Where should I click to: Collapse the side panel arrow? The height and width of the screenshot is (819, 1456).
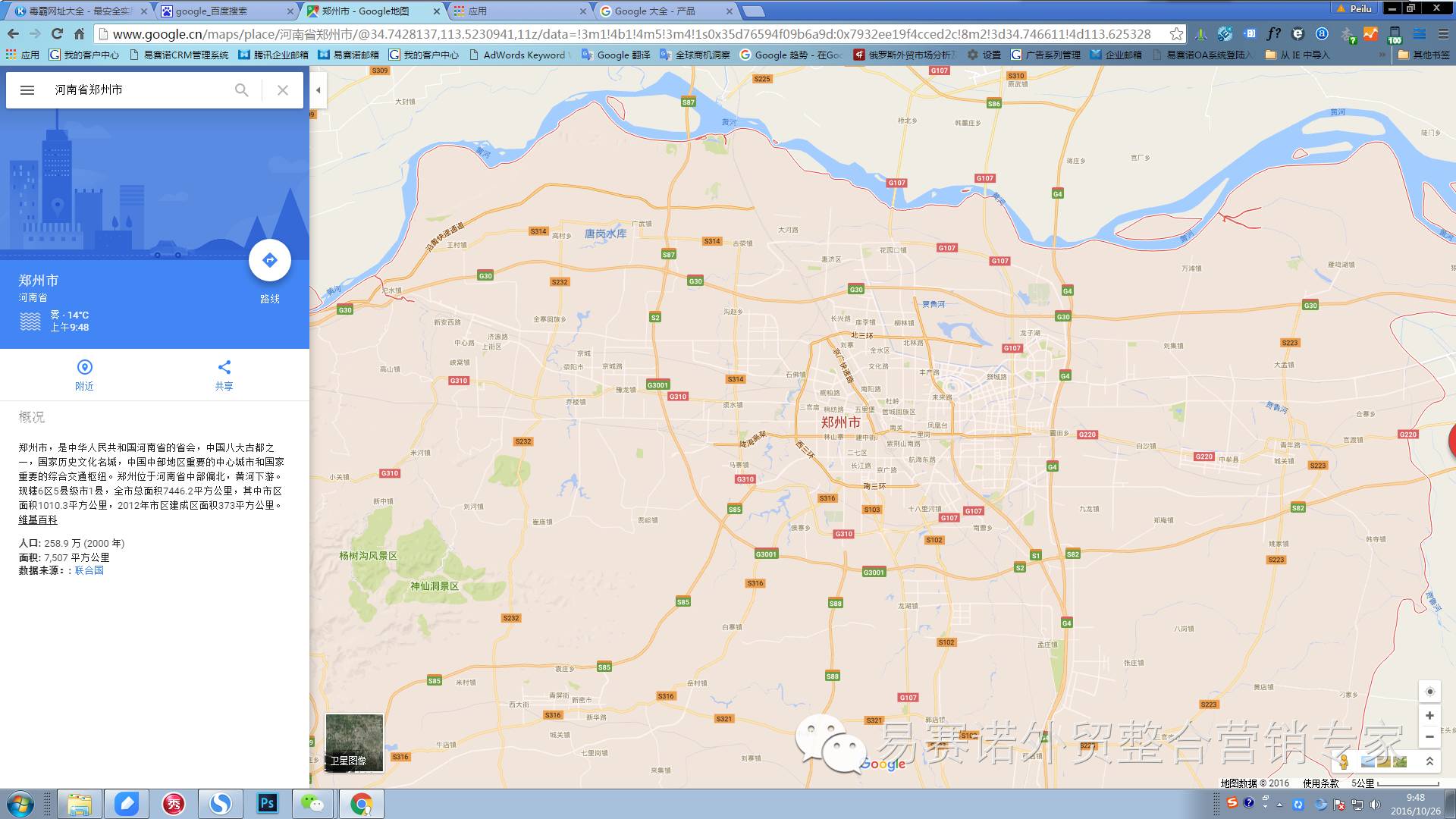pyautogui.click(x=318, y=90)
